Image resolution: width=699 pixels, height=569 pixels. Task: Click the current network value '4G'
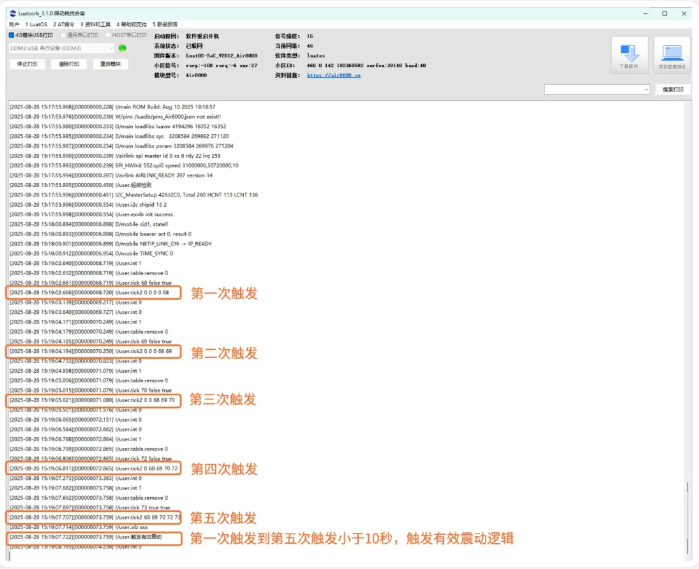point(310,46)
